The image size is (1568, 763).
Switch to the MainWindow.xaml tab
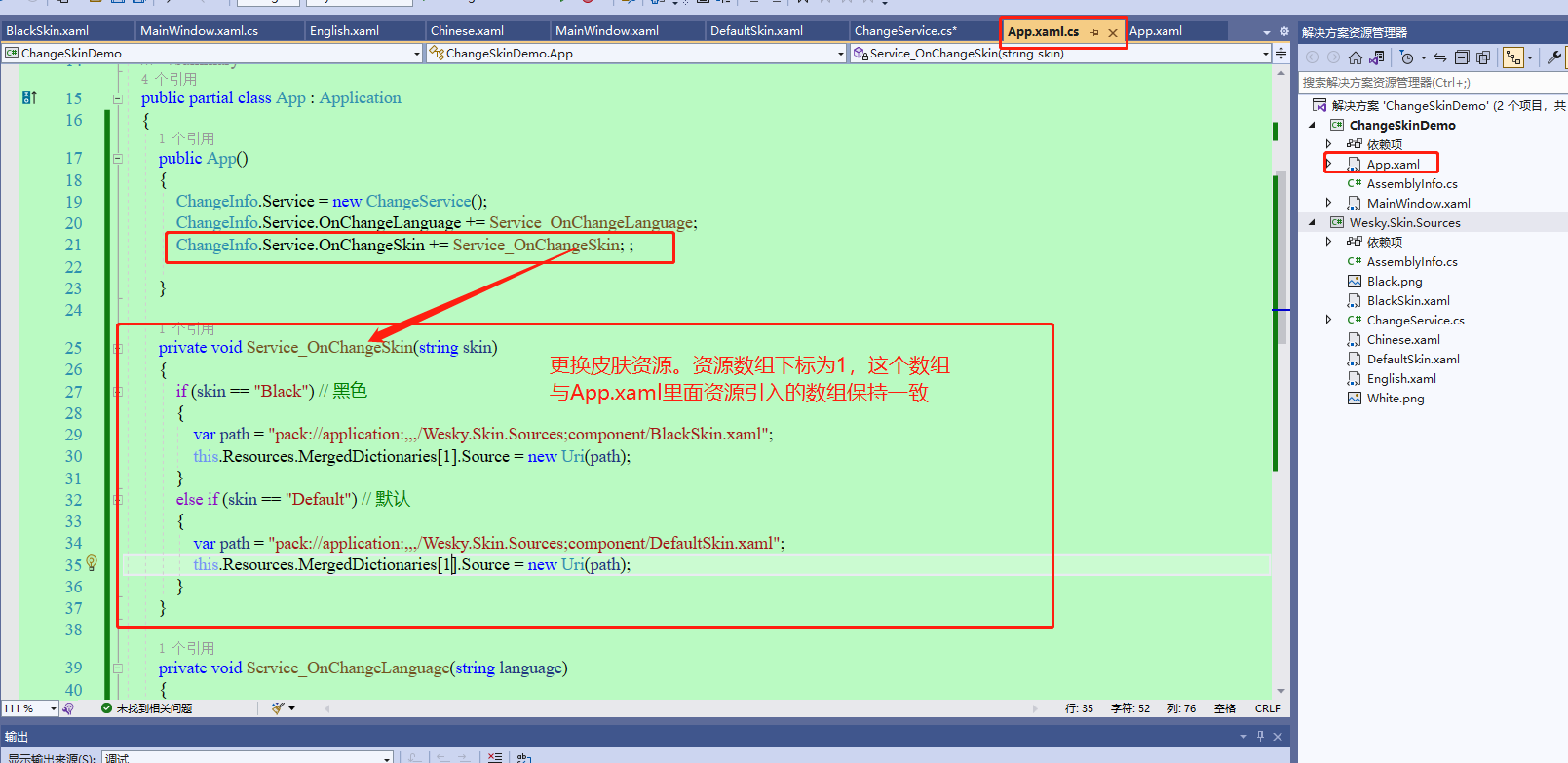[627, 31]
